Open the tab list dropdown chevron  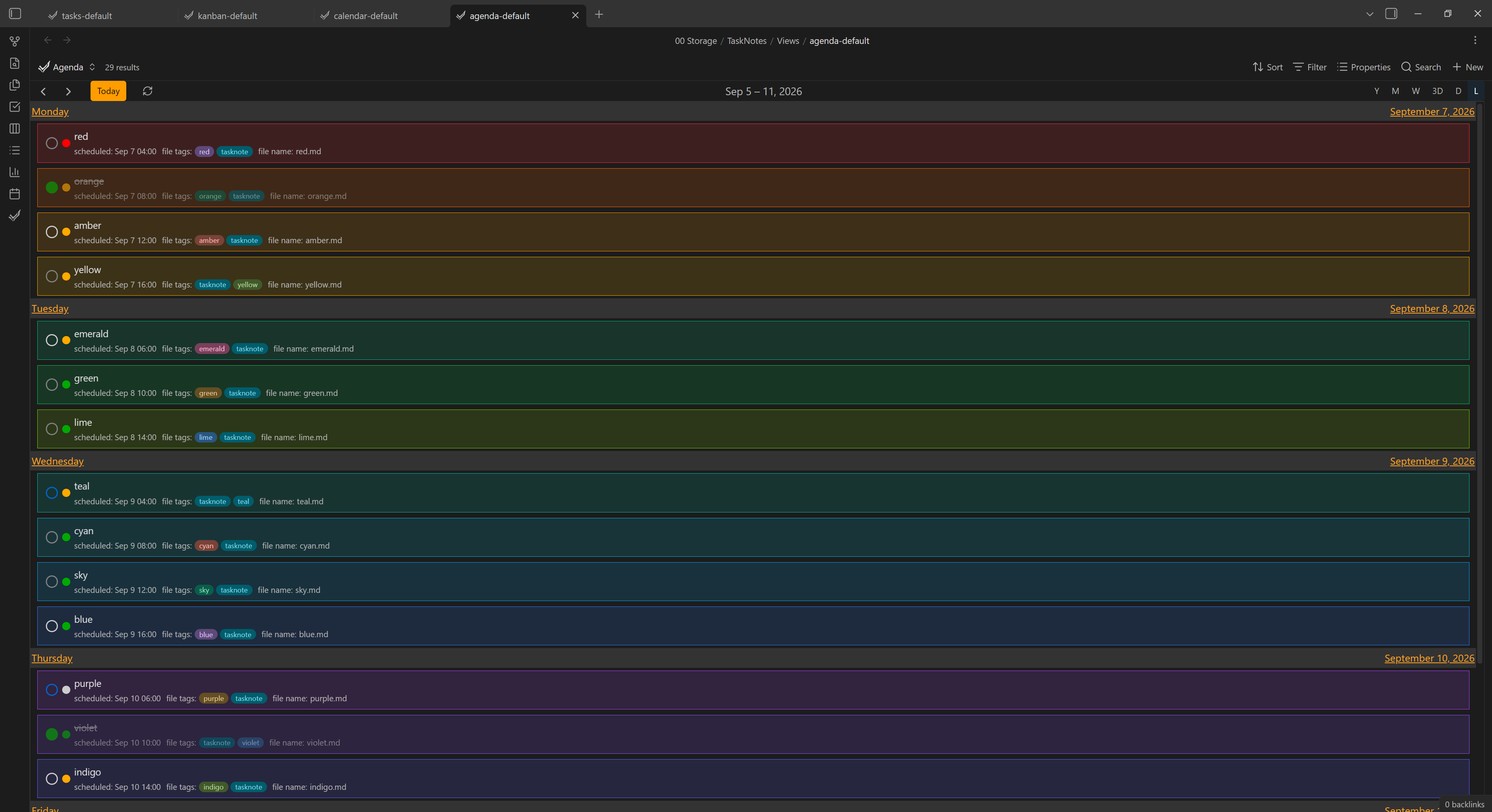(x=1369, y=14)
